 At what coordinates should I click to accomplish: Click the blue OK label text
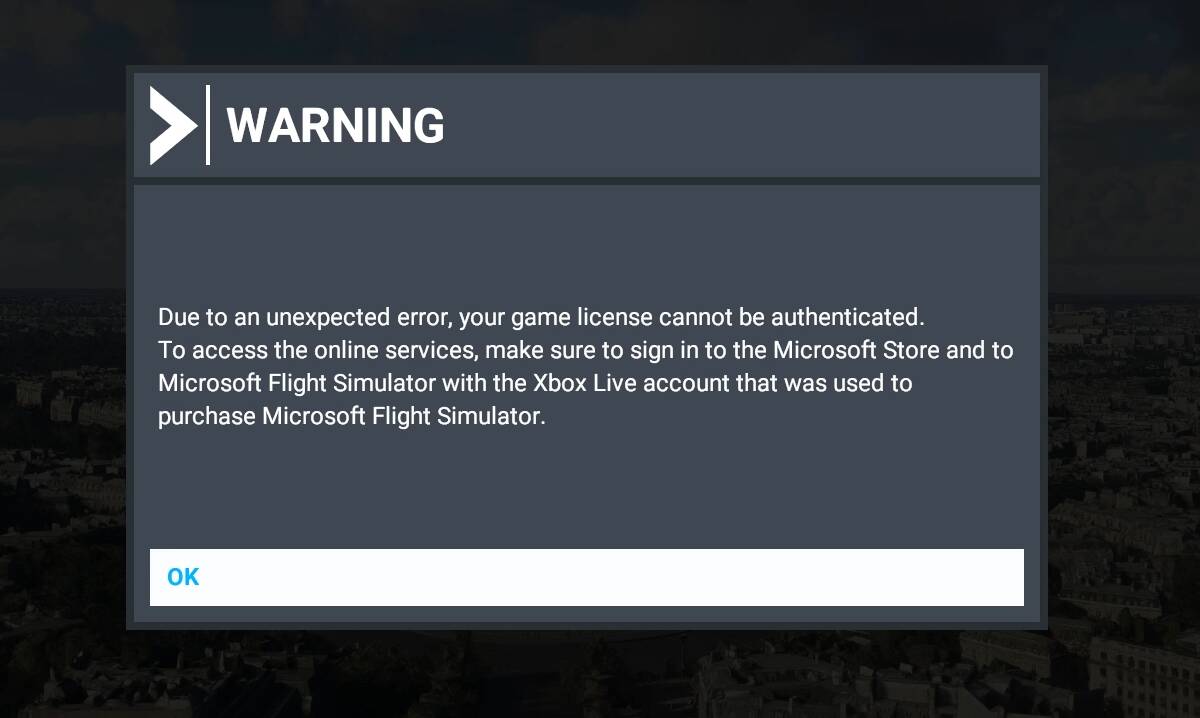coord(183,577)
